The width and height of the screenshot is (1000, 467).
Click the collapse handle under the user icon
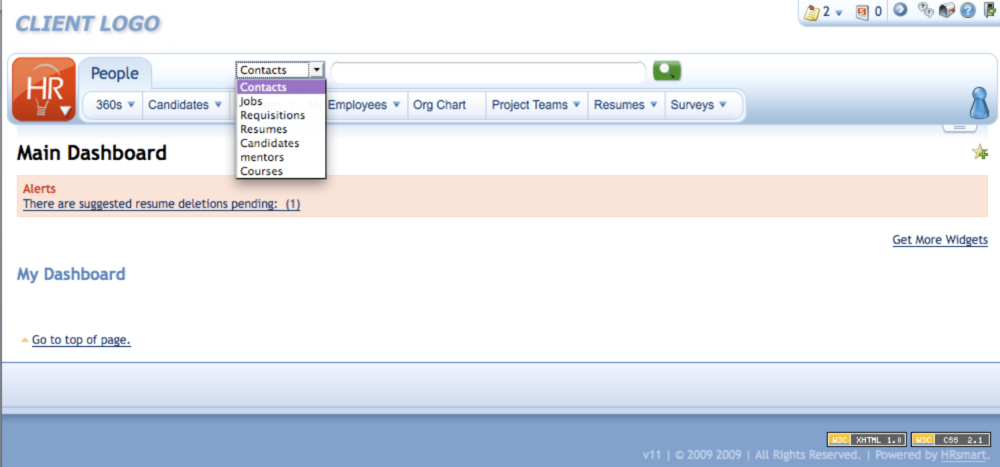[x=960, y=128]
